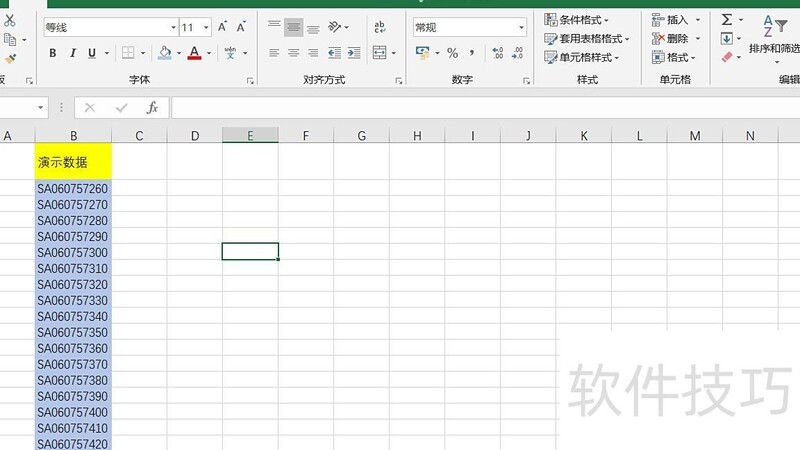Screen dimensions: 800x450
Task: Click into the formula bar input
Action: coord(486,108)
